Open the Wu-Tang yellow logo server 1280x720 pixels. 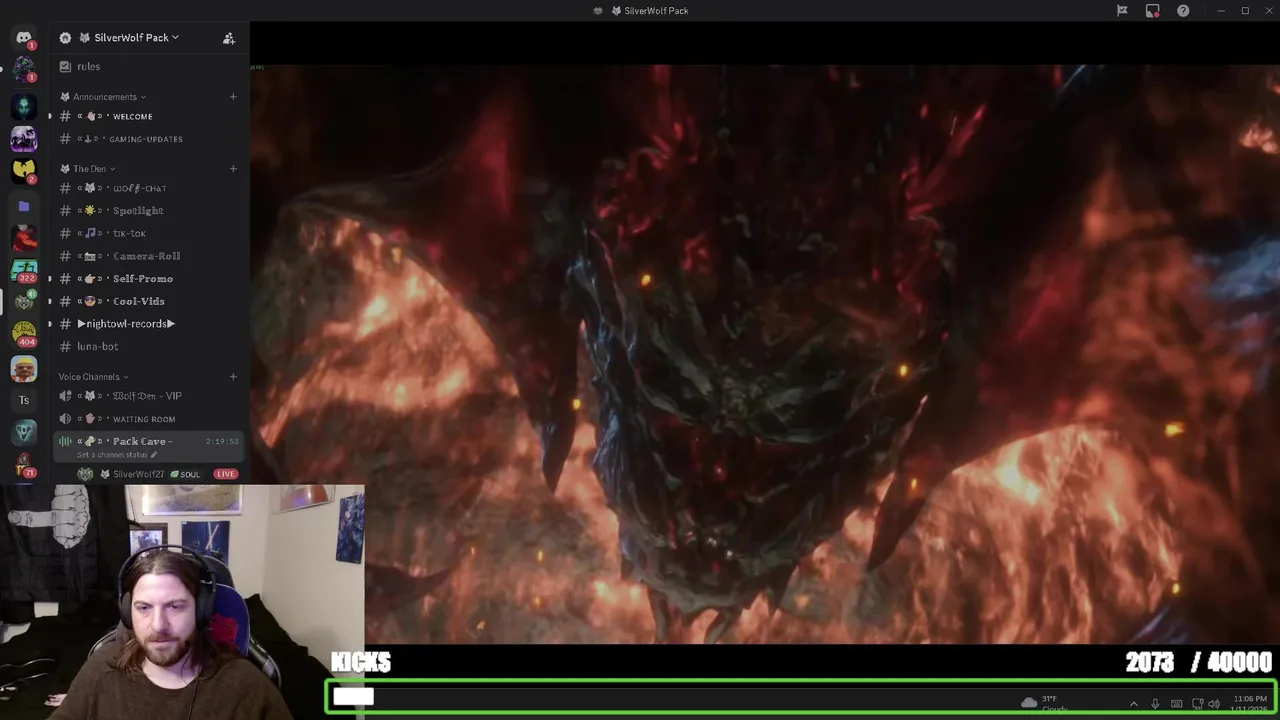[24, 171]
